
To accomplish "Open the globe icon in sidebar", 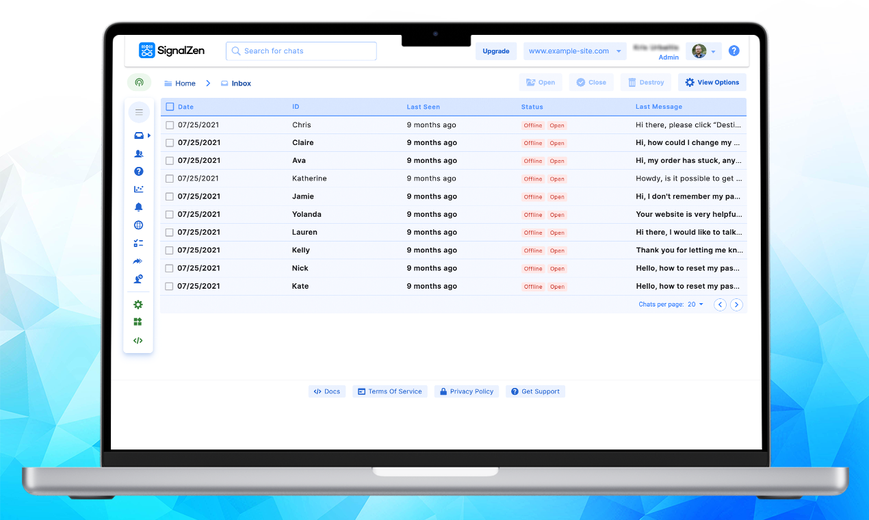I will coord(139,225).
